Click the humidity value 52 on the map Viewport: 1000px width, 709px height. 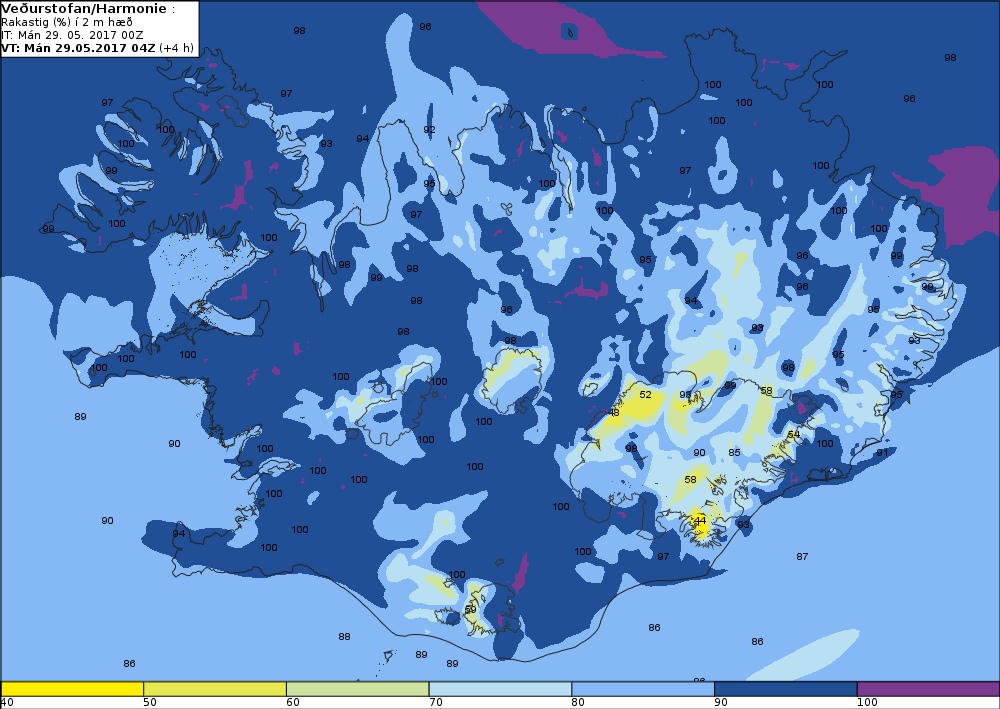(645, 395)
